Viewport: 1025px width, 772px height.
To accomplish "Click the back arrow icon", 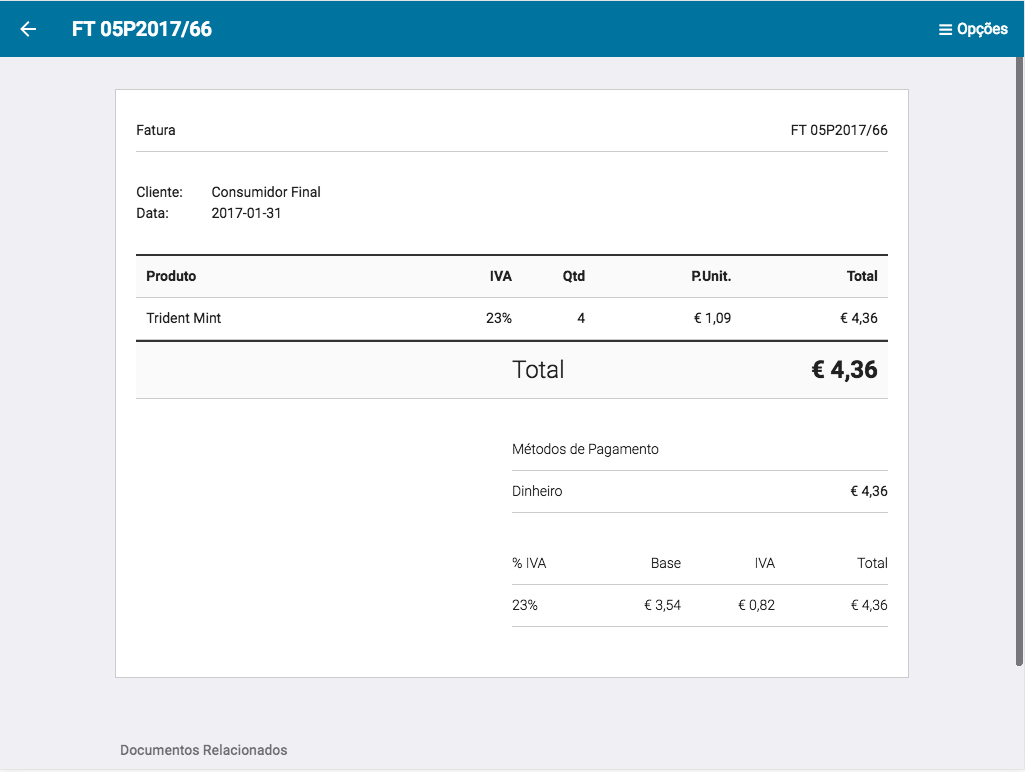I will point(28,29).
